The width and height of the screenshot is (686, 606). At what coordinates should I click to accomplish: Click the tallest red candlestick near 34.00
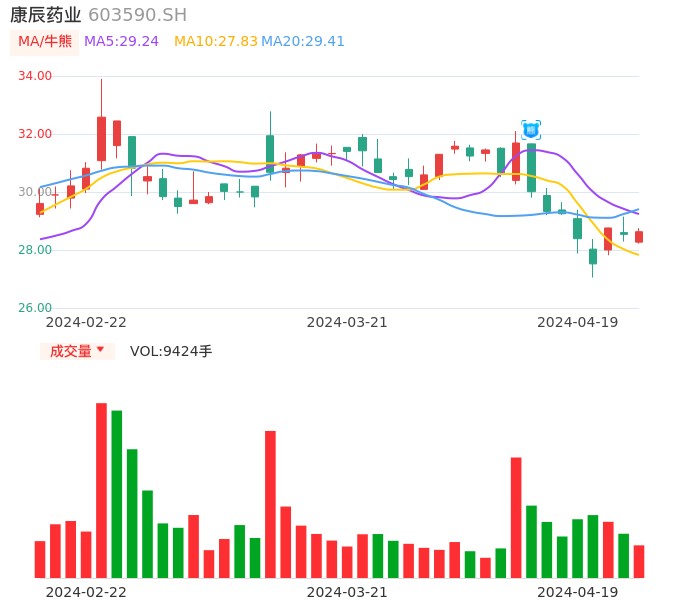(x=101, y=138)
